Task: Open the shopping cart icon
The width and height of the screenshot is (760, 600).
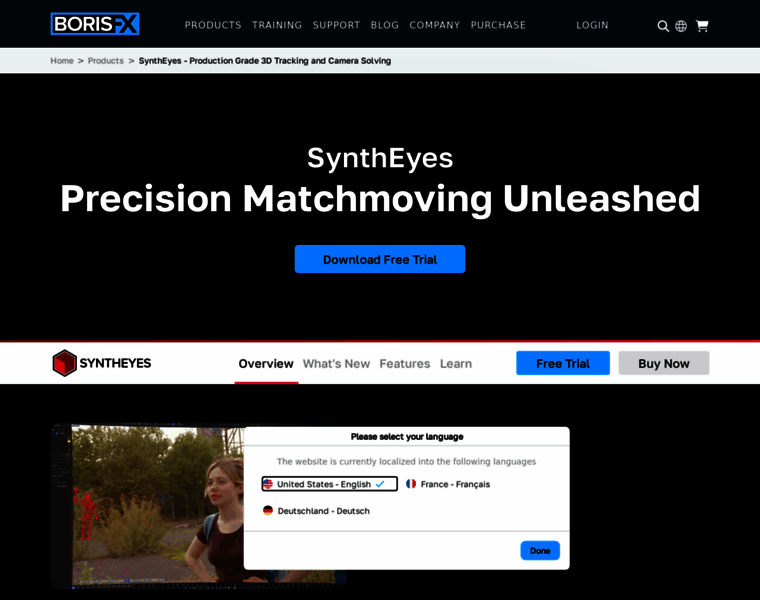Action: [702, 26]
